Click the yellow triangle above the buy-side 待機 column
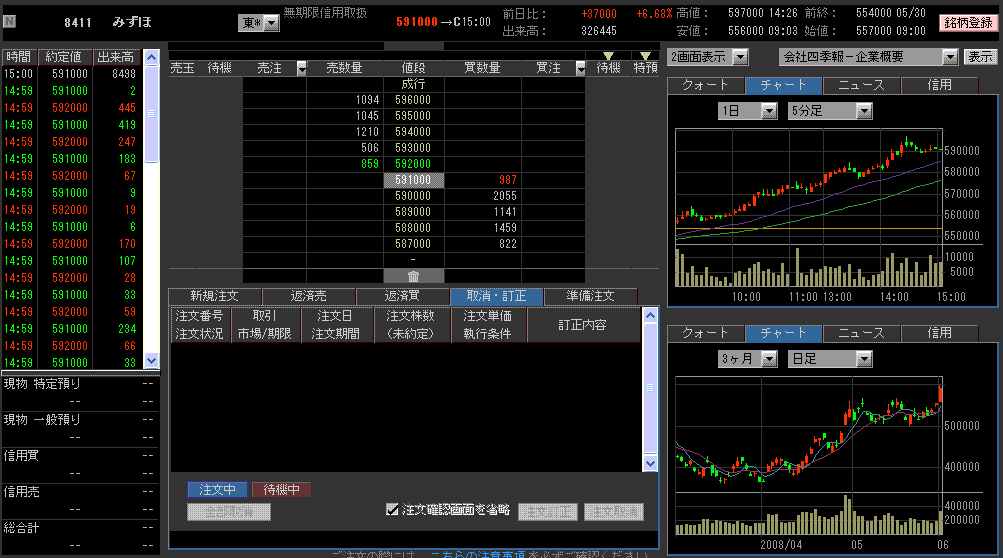Viewport: 1003px width, 558px height. (608, 56)
